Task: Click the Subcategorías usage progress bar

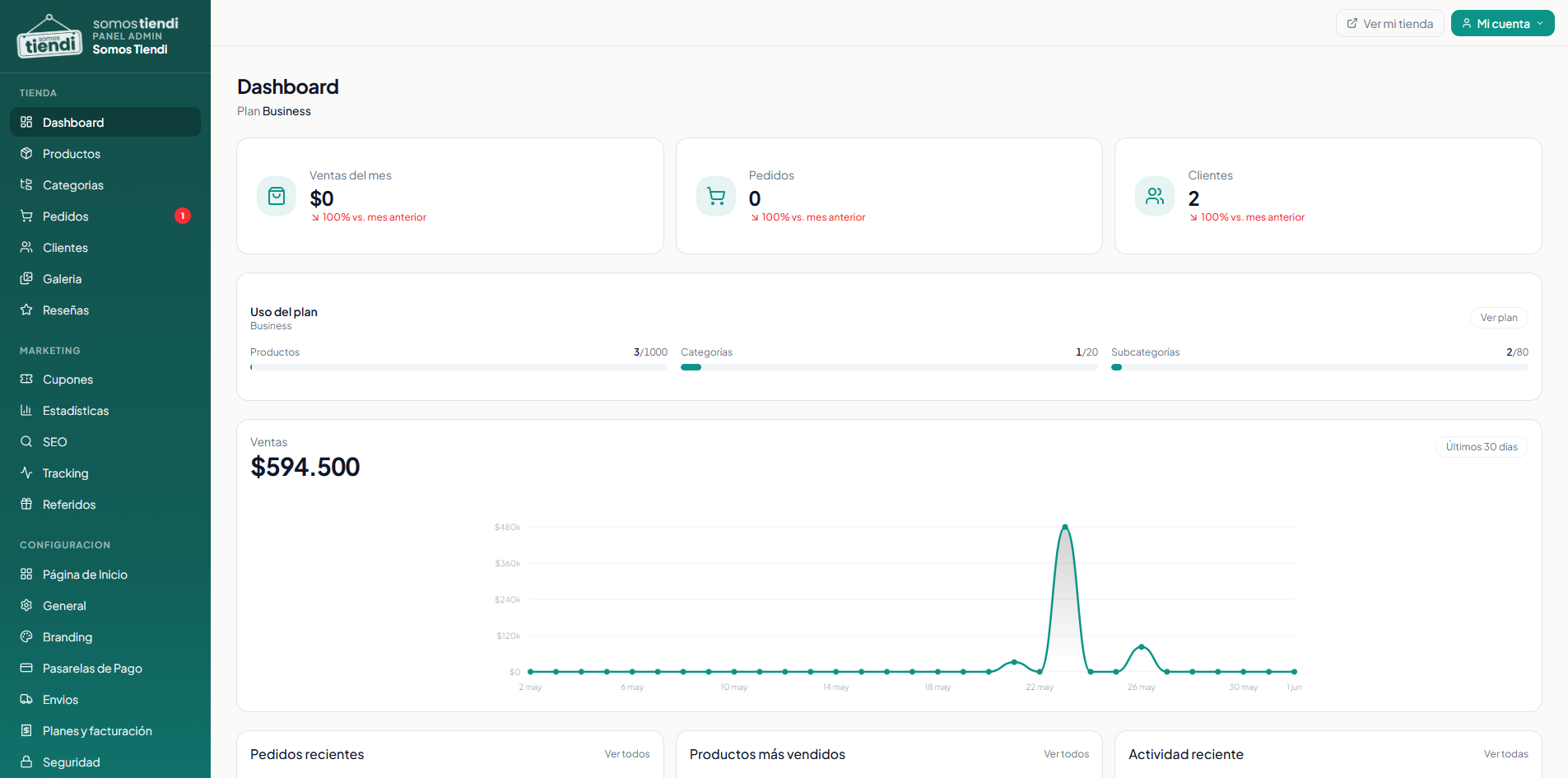Action: (1319, 367)
